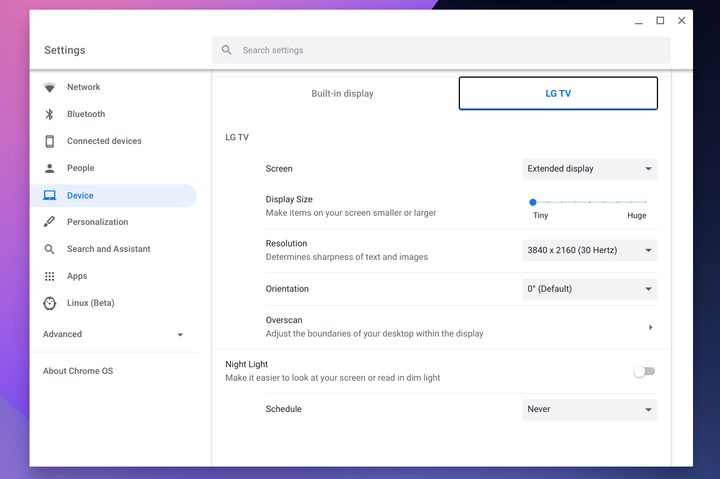Open Network settings label
Image resolution: width=720 pixels, height=479 pixels.
(x=83, y=87)
